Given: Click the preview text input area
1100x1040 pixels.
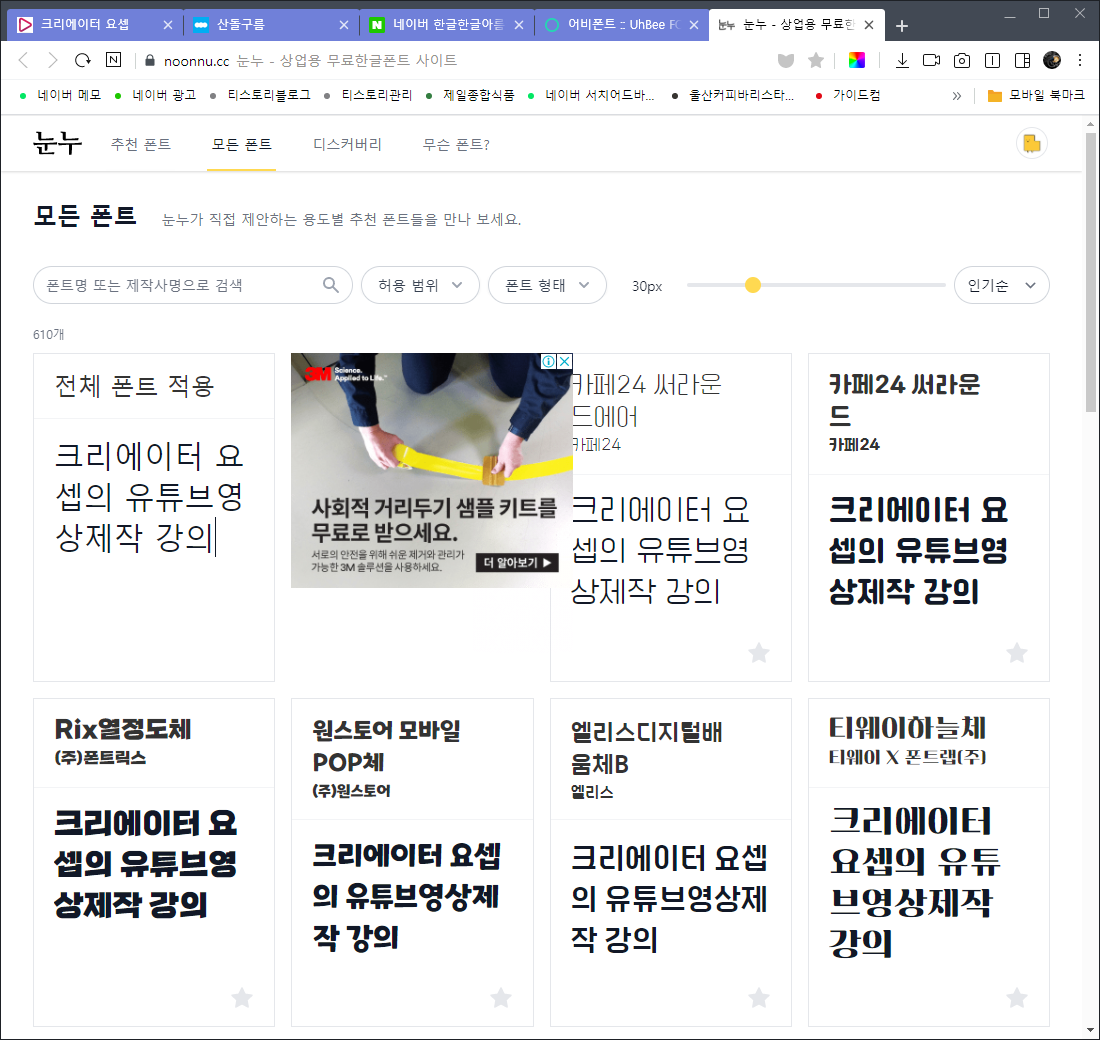Looking at the screenshot, I should click(153, 549).
